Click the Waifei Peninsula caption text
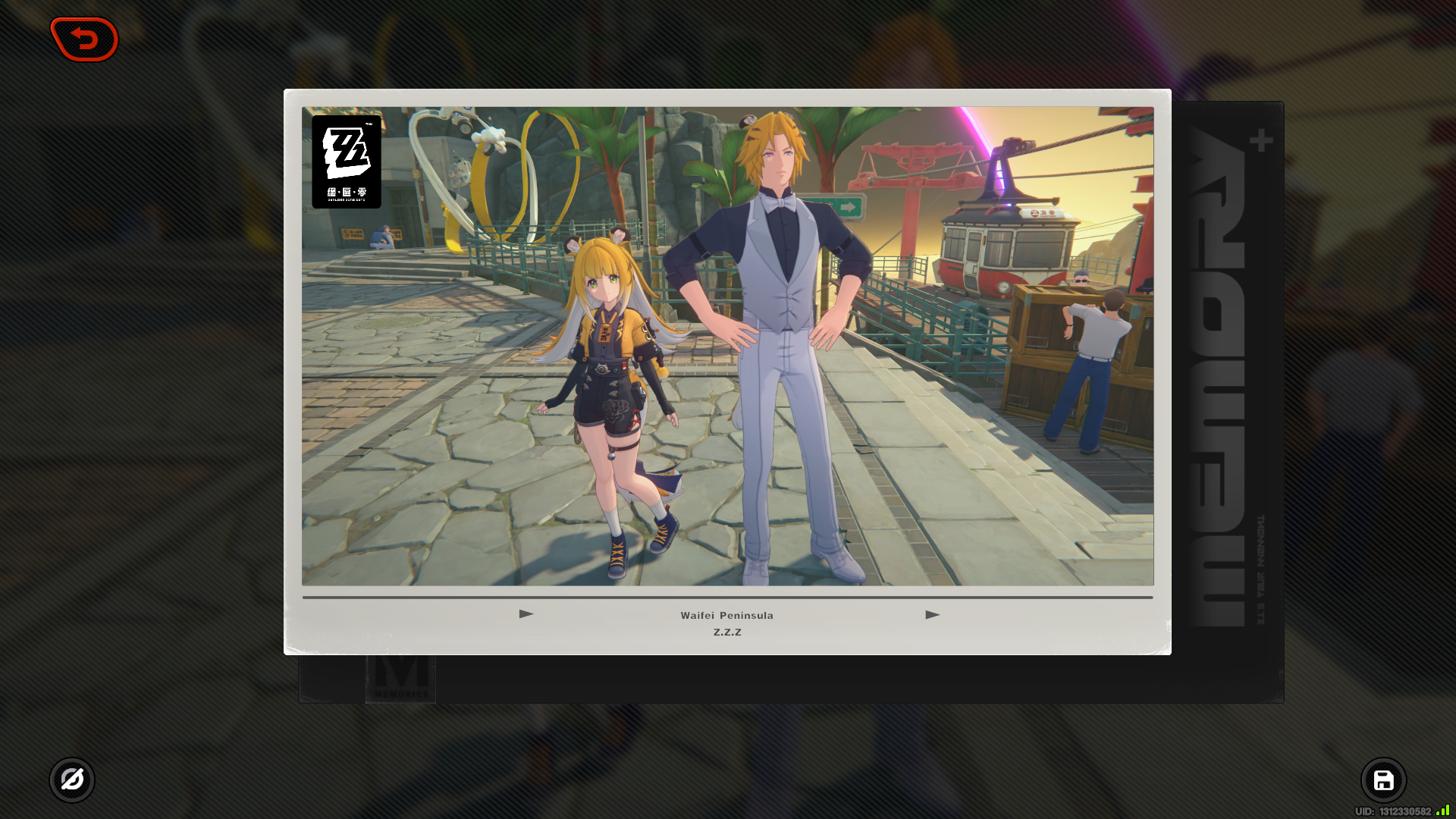 (x=726, y=616)
